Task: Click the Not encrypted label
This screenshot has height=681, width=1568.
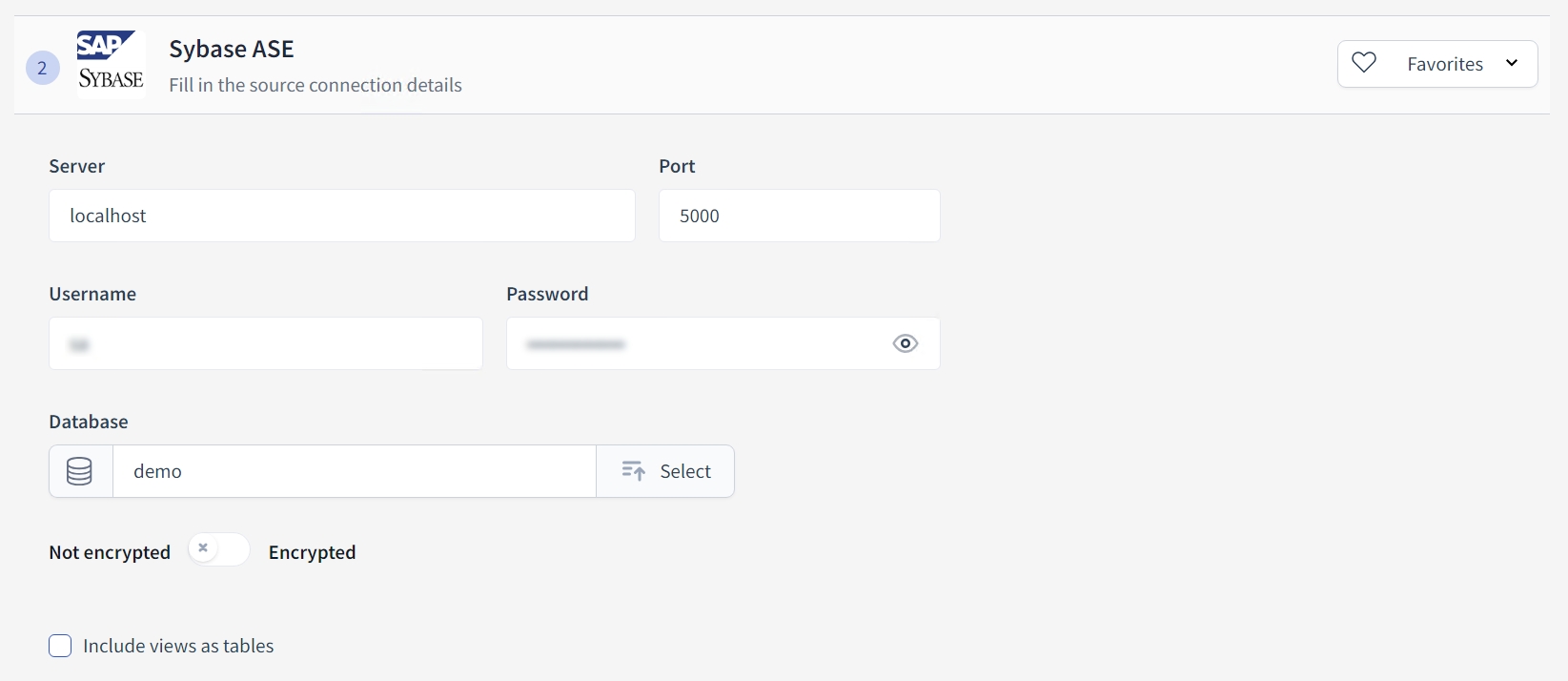Action: point(110,552)
